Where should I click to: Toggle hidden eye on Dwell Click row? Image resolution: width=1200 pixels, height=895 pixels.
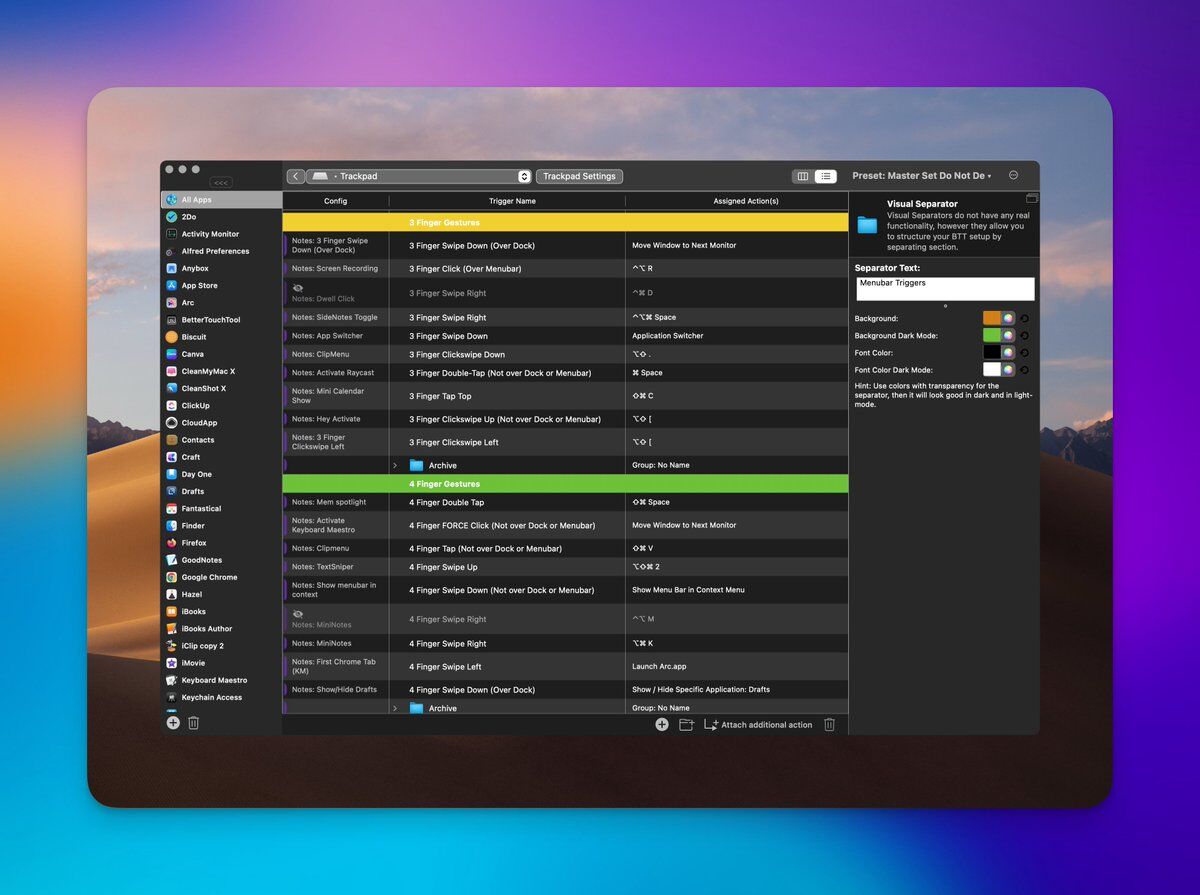(297, 288)
